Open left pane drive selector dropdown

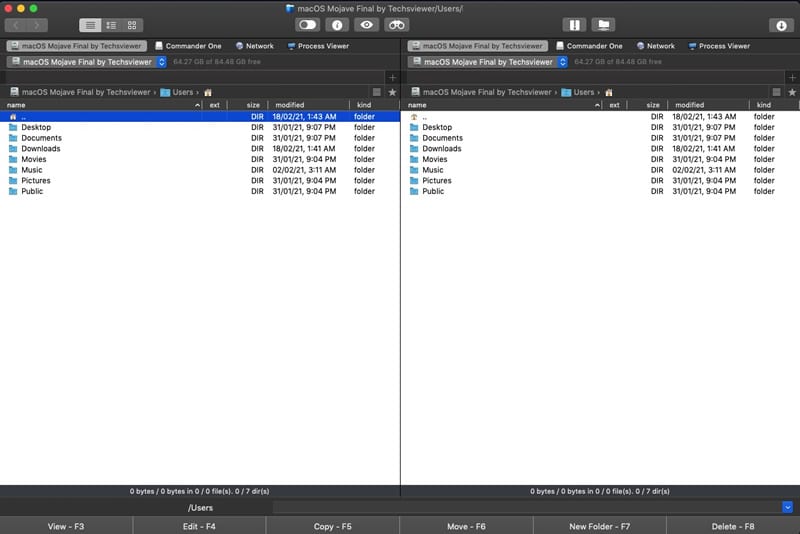[x=87, y=62]
